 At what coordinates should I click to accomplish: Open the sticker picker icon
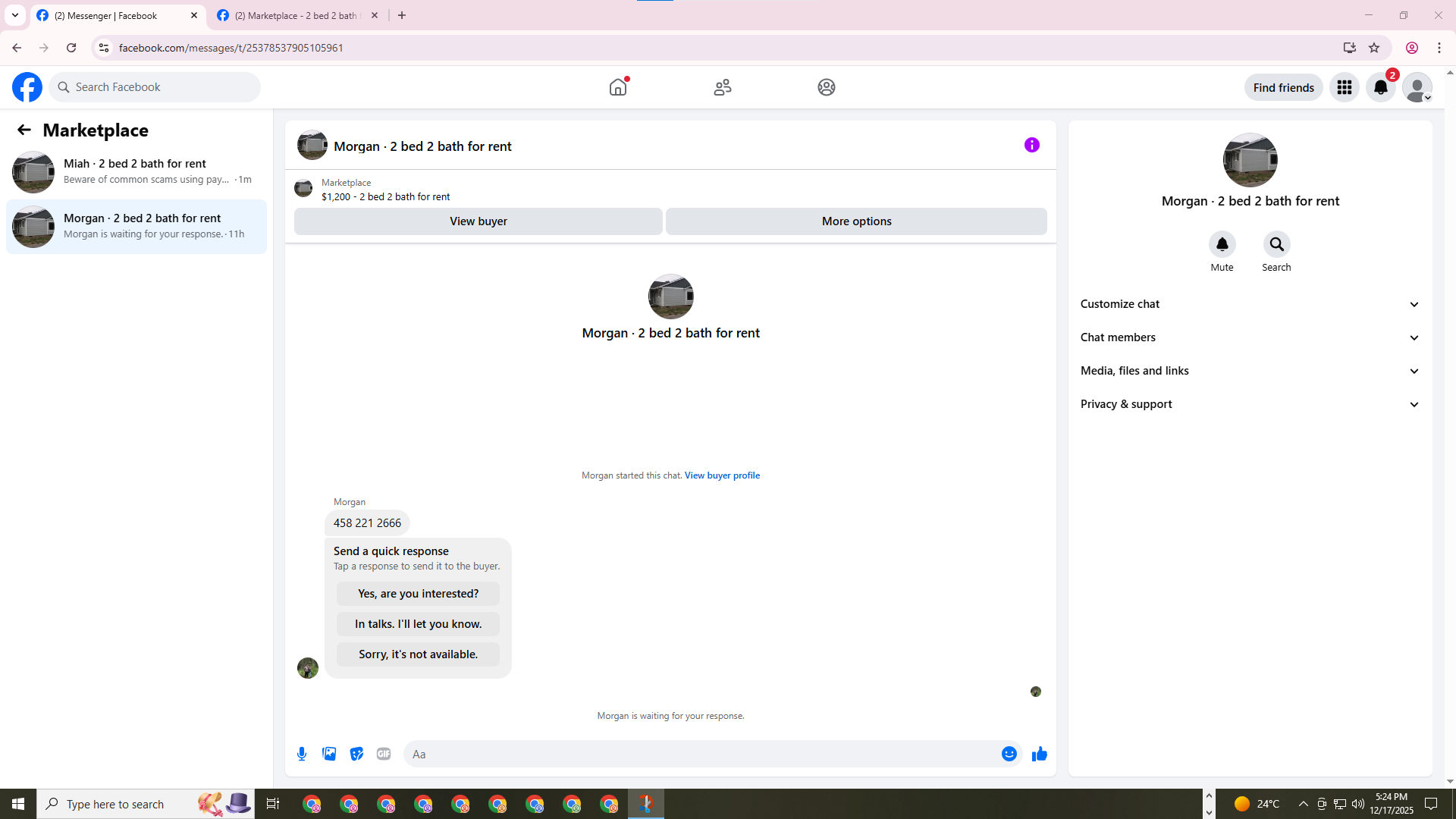(x=356, y=754)
